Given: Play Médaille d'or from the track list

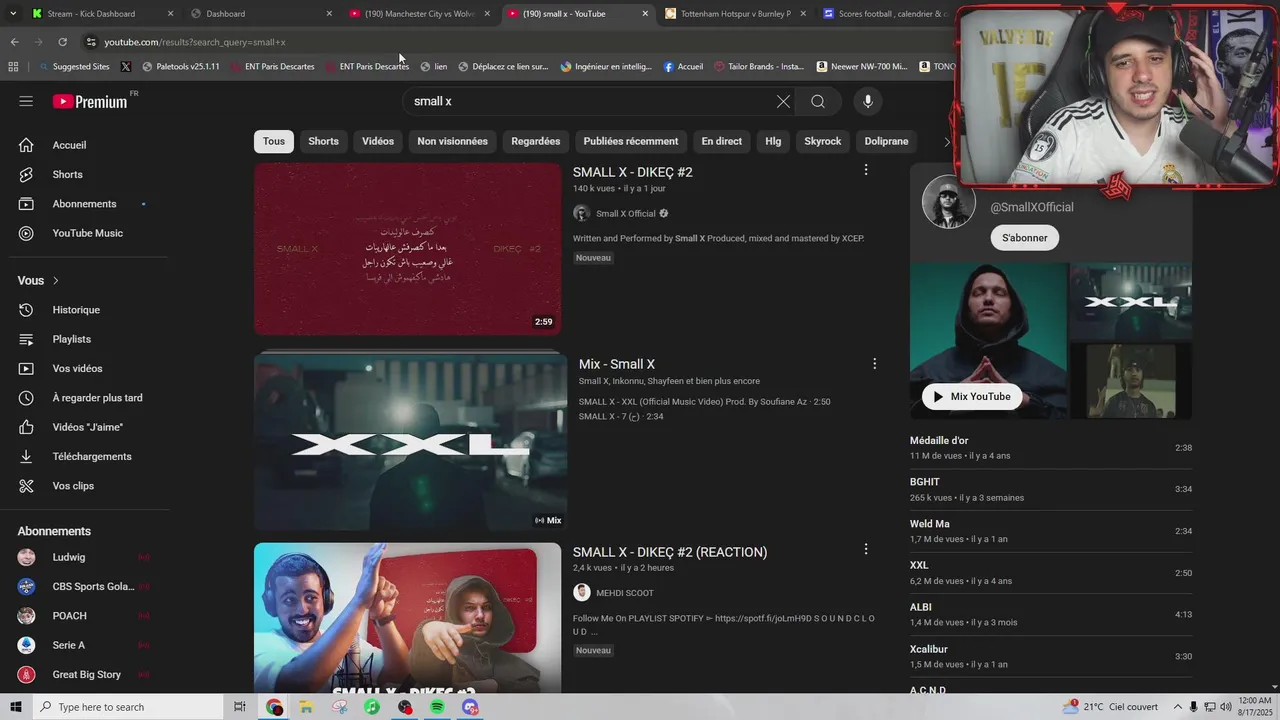Looking at the screenshot, I should (1050, 448).
